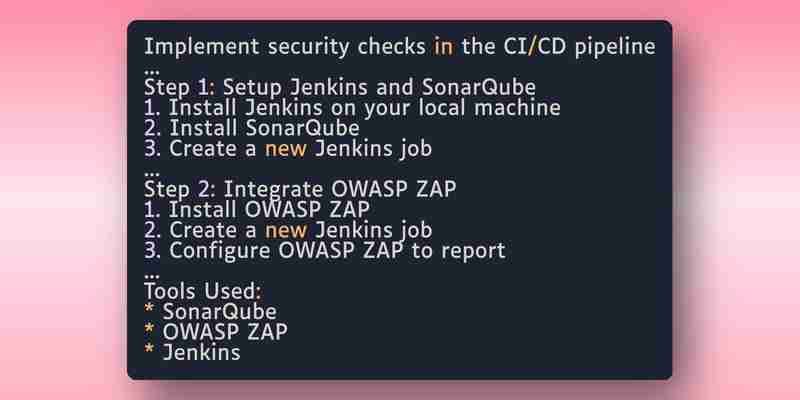Select the "Step 2: Integrate OWASP ZAP" heading
800x400 pixels.
[300, 190]
